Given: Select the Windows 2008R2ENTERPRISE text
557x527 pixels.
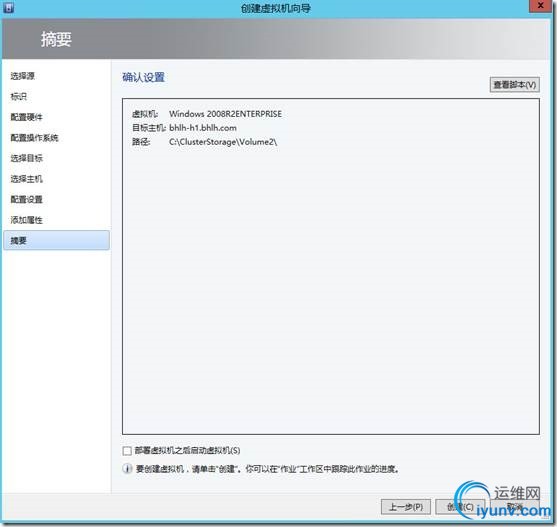Looking at the screenshot, I should (x=226, y=114).
